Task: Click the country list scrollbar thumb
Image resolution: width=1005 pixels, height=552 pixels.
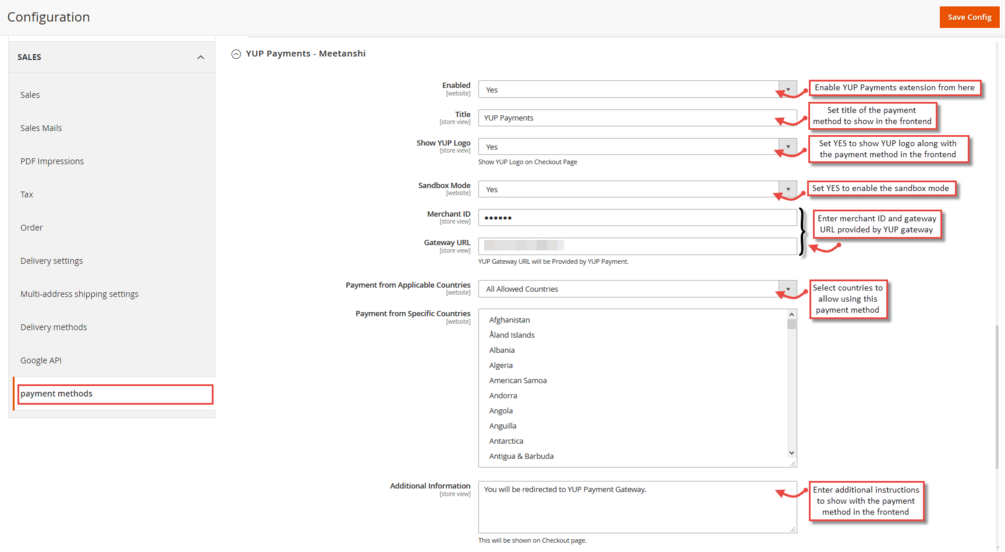Action: pyautogui.click(x=792, y=324)
